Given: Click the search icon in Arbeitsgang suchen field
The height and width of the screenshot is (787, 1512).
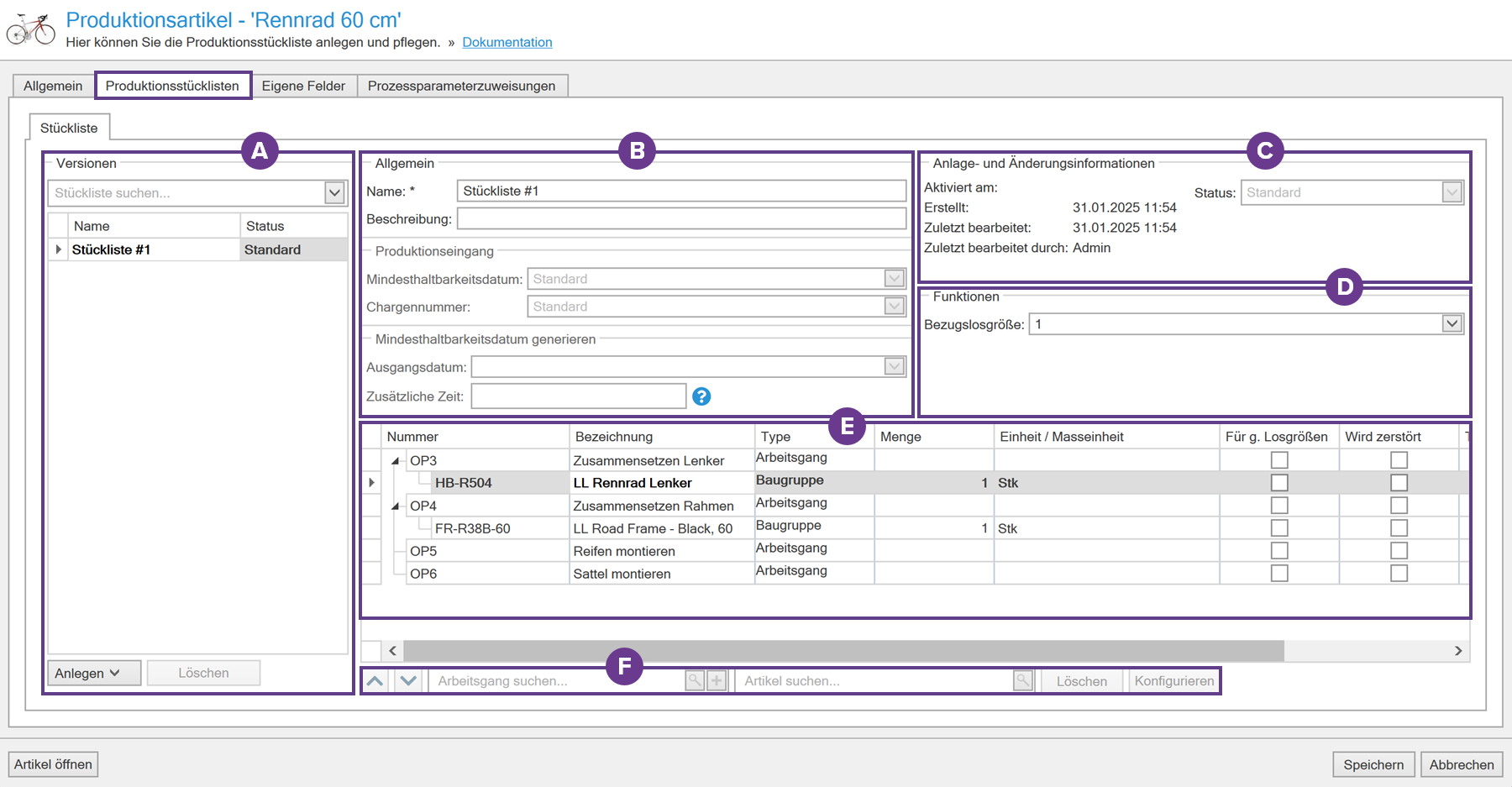Looking at the screenshot, I should coord(695,681).
